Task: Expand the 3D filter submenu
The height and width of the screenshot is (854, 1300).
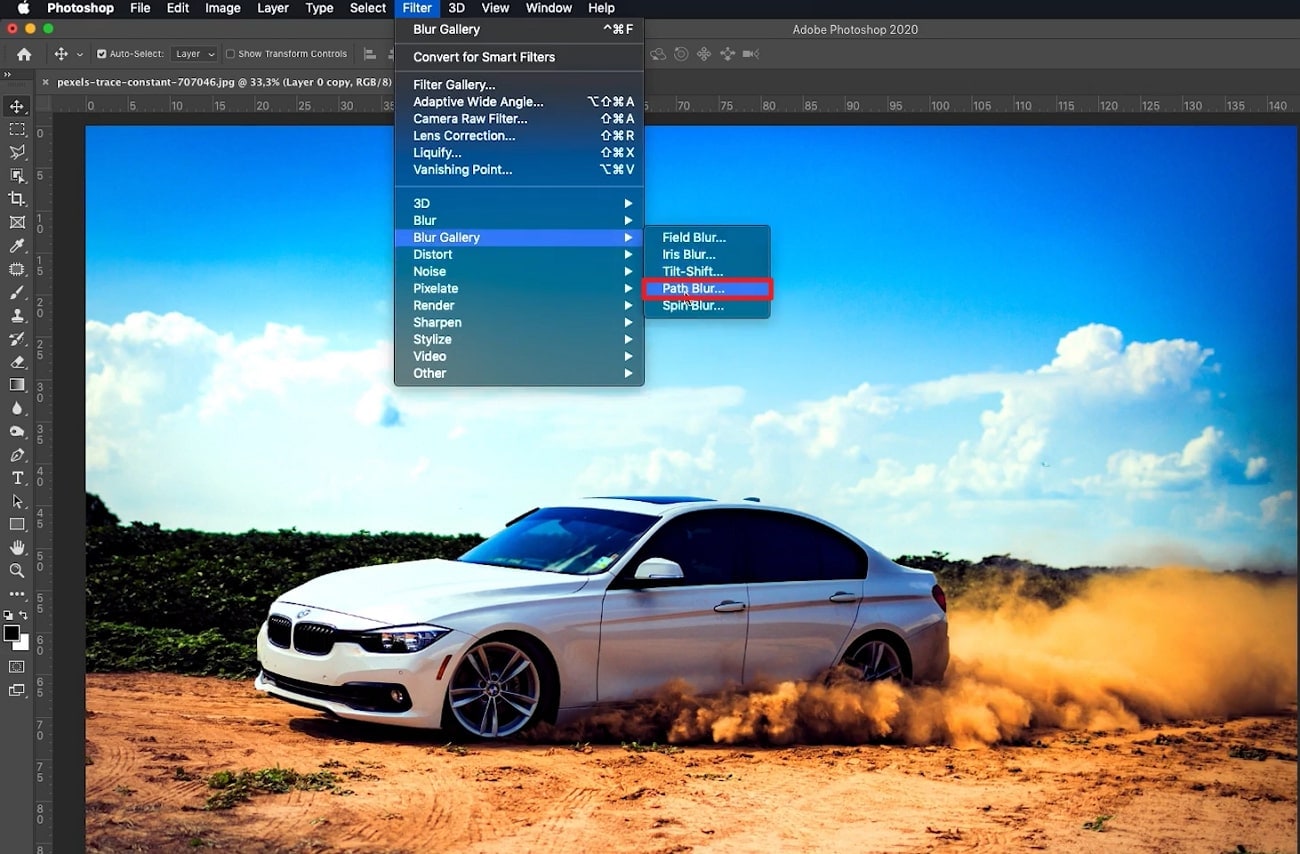Action: (x=519, y=203)
